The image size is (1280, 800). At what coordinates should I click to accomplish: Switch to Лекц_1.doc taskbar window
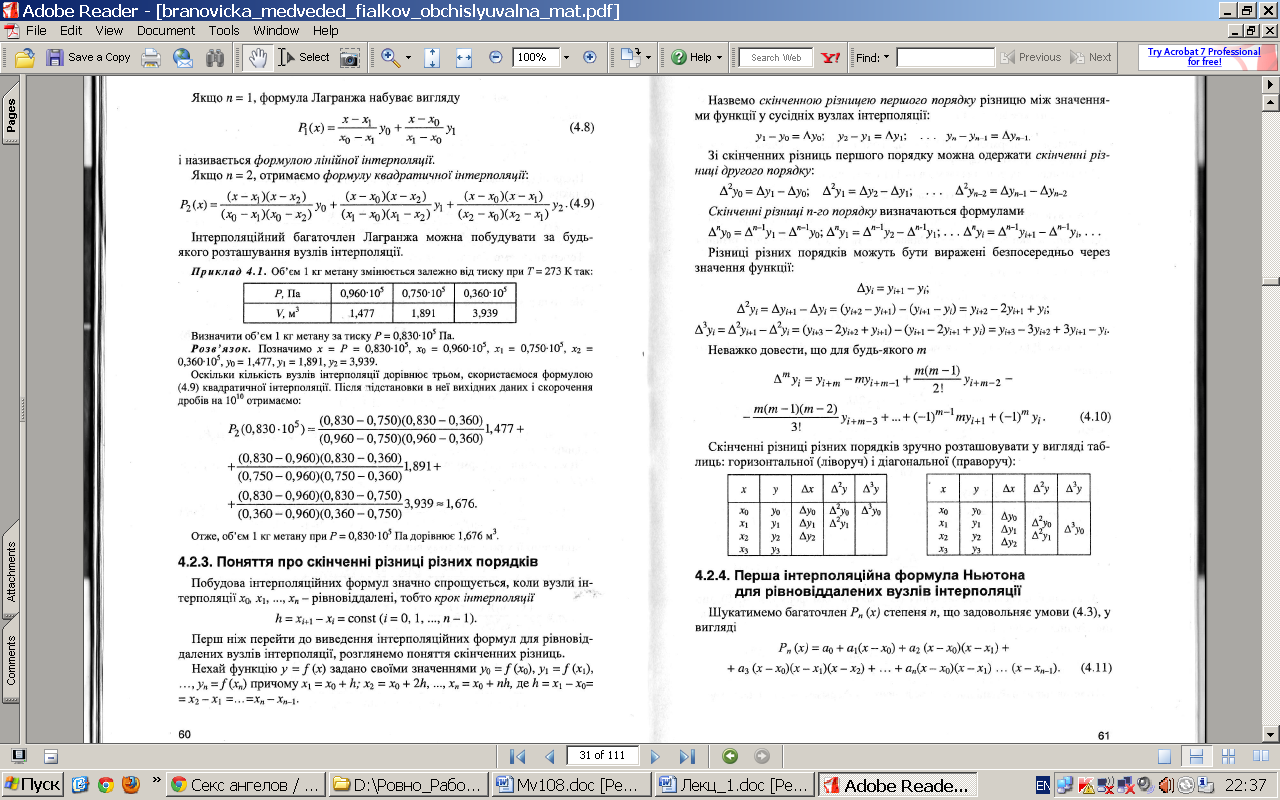(734, 786)
